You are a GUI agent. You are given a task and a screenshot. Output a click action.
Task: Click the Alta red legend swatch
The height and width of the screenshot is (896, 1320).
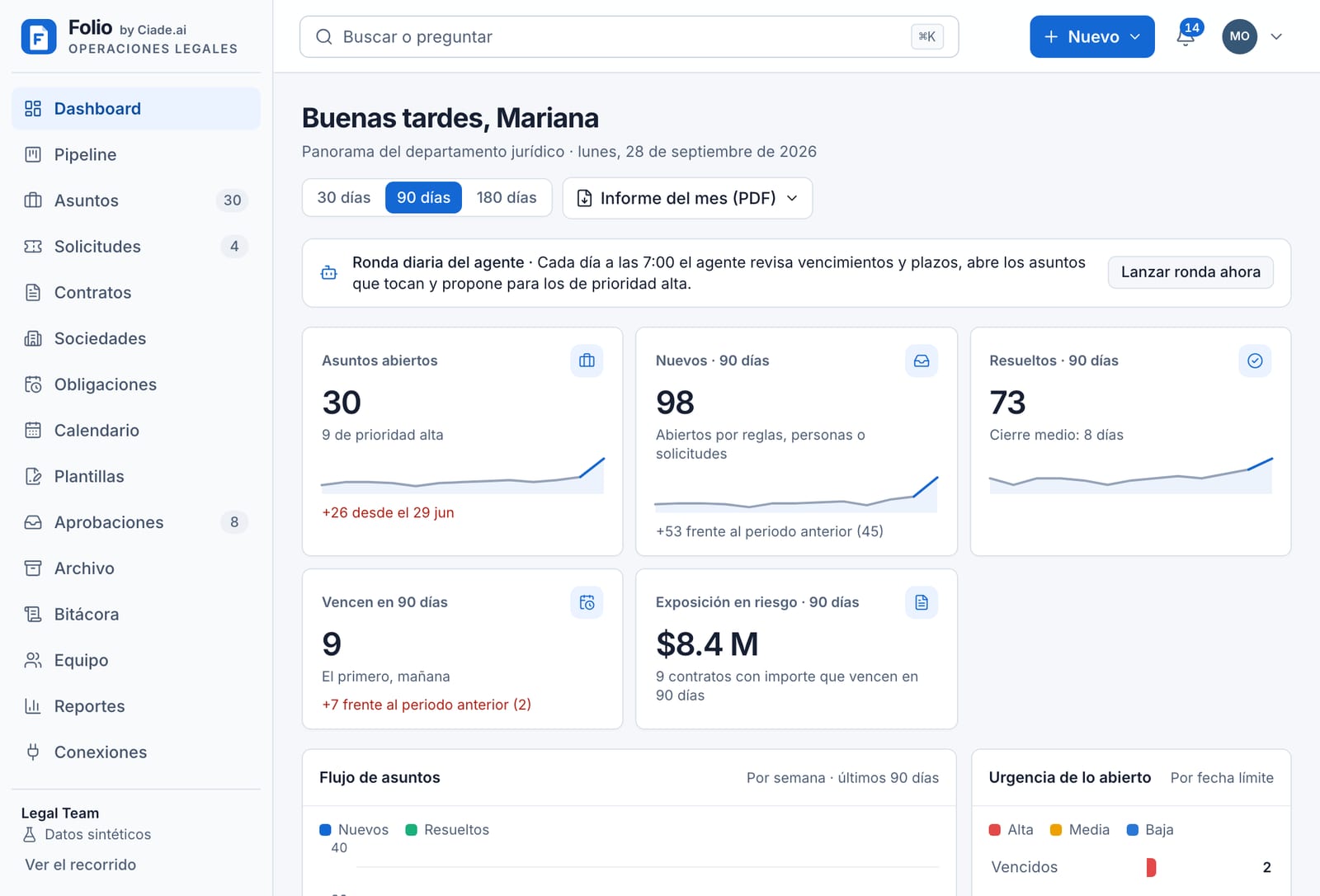point(995,830)
